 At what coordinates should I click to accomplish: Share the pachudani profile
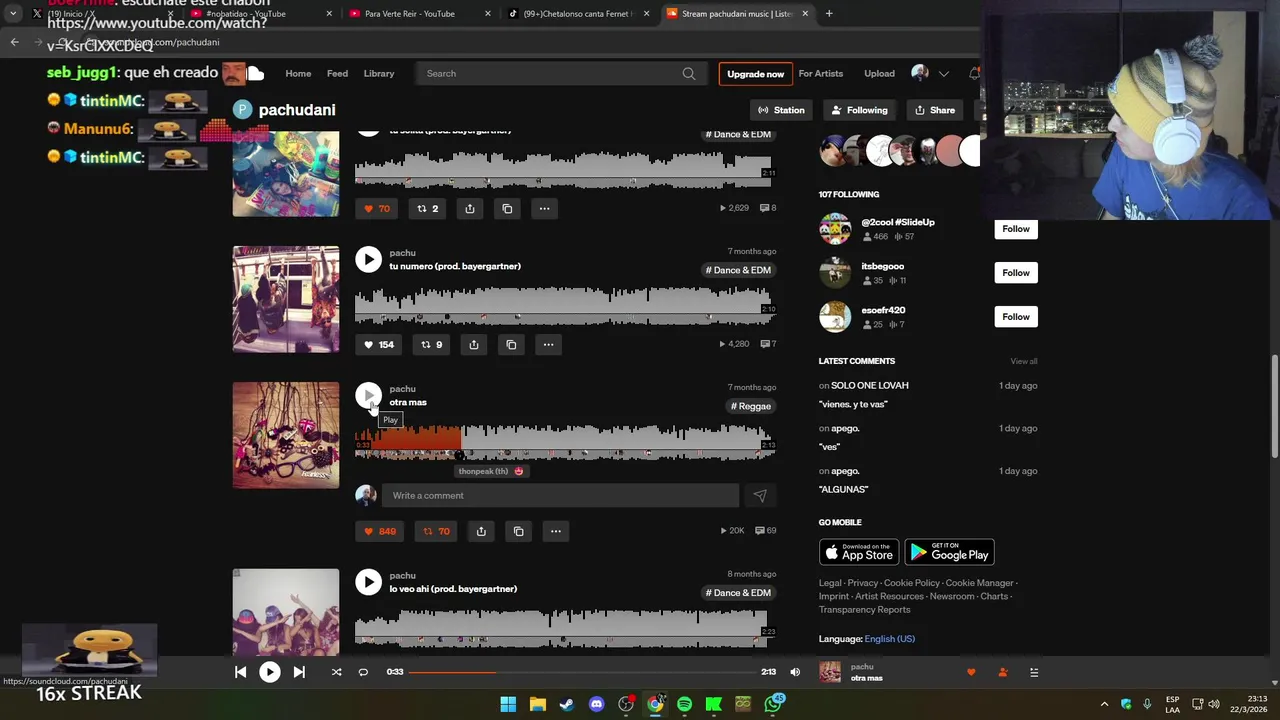[935, 110]
